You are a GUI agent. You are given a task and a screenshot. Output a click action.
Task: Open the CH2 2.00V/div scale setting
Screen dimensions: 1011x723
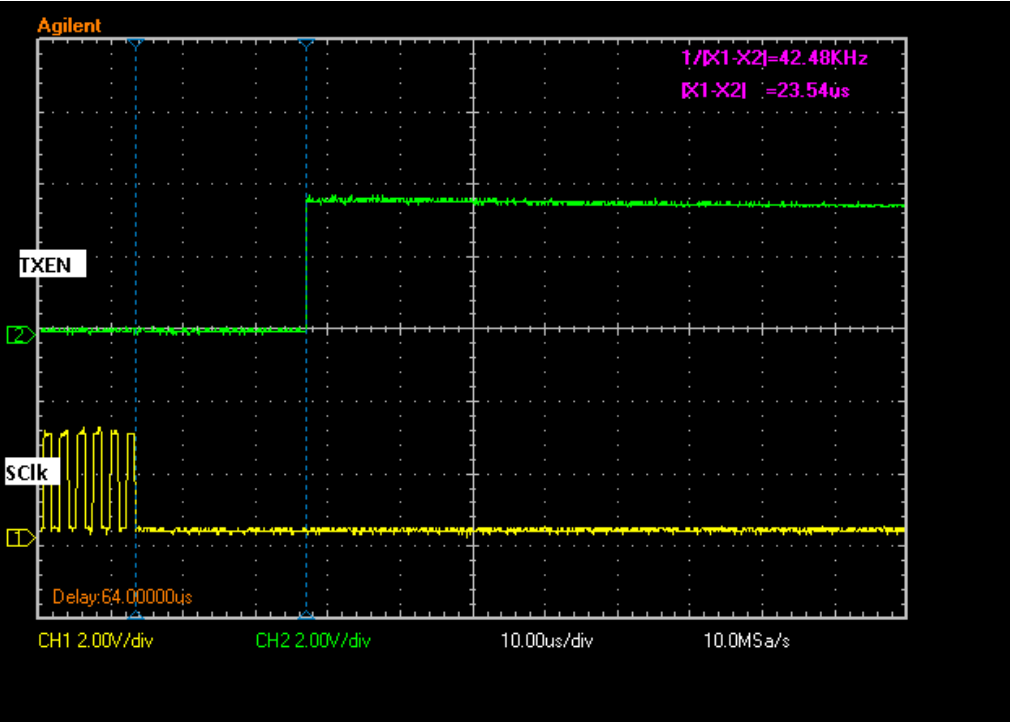pos(313,641)
